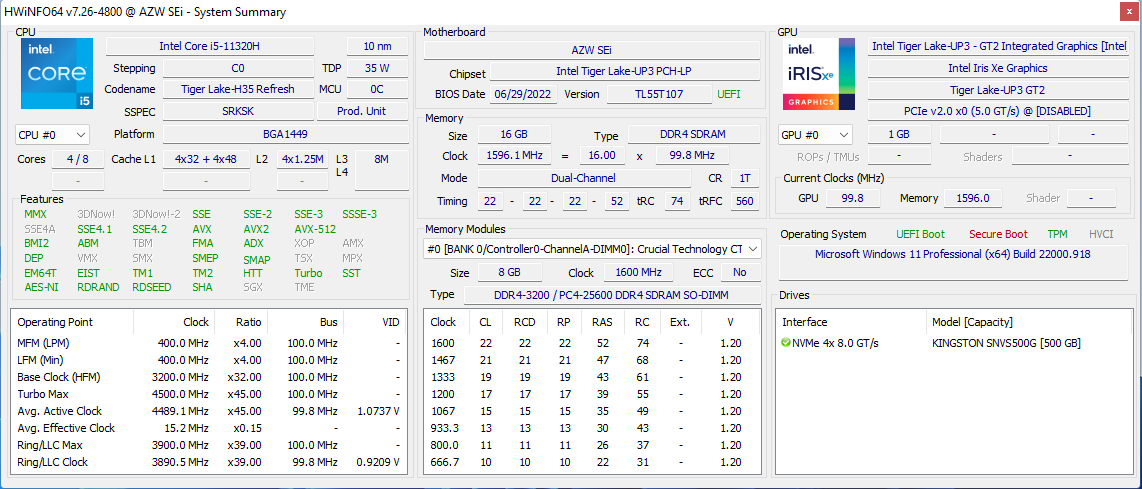Click the SSSE-3 feature label
The image size is (1142, 489).
click(360, 214)
